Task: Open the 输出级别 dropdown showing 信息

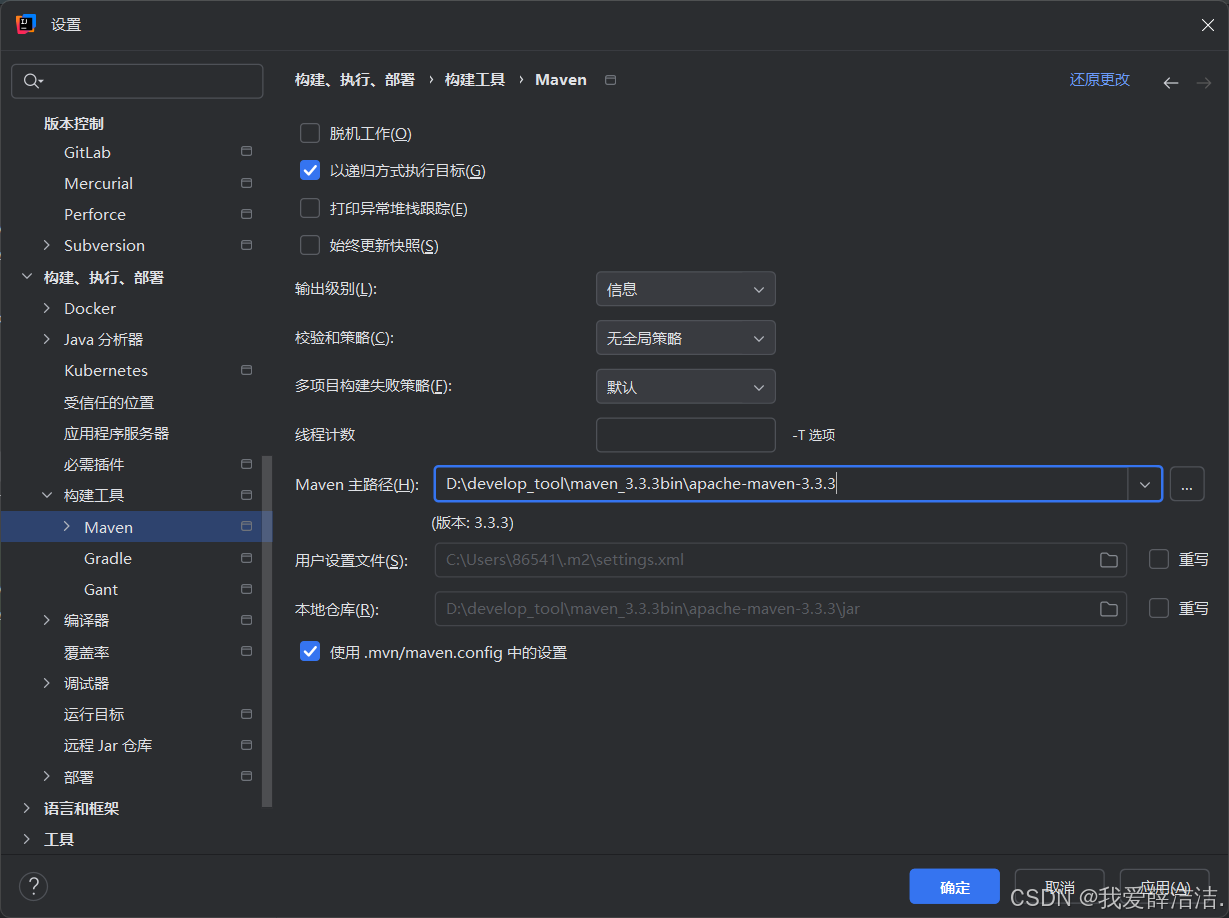Action: [685, 289]
